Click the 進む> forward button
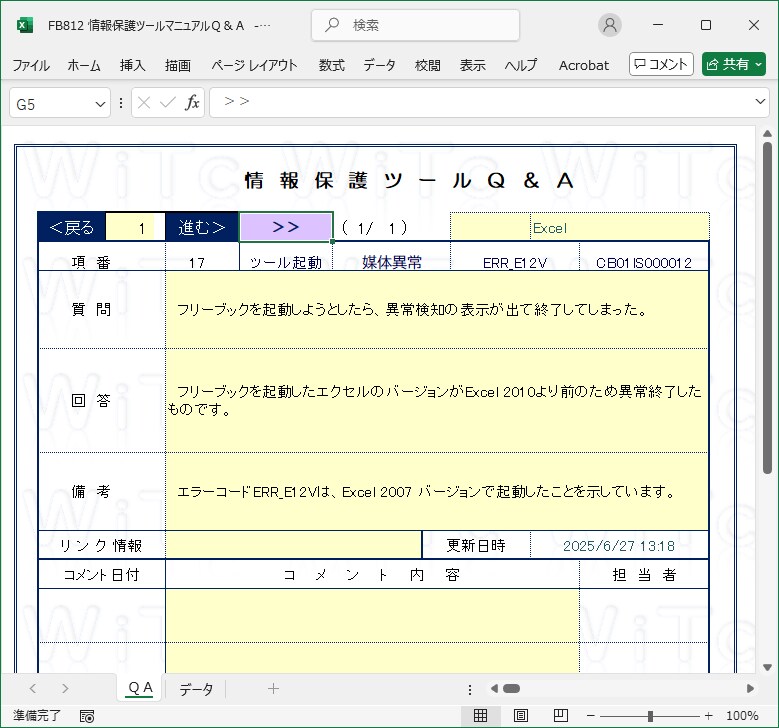Viewport: 779px width, 728px height. (x=202, y=228)
